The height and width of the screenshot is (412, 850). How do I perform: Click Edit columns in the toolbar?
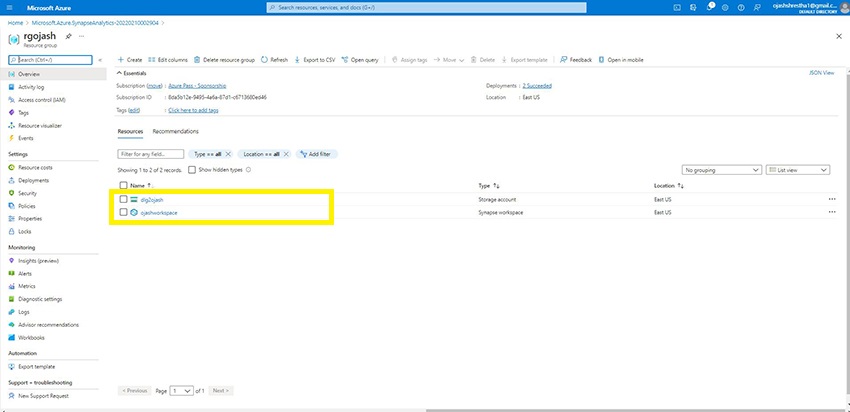click(168, 60)
